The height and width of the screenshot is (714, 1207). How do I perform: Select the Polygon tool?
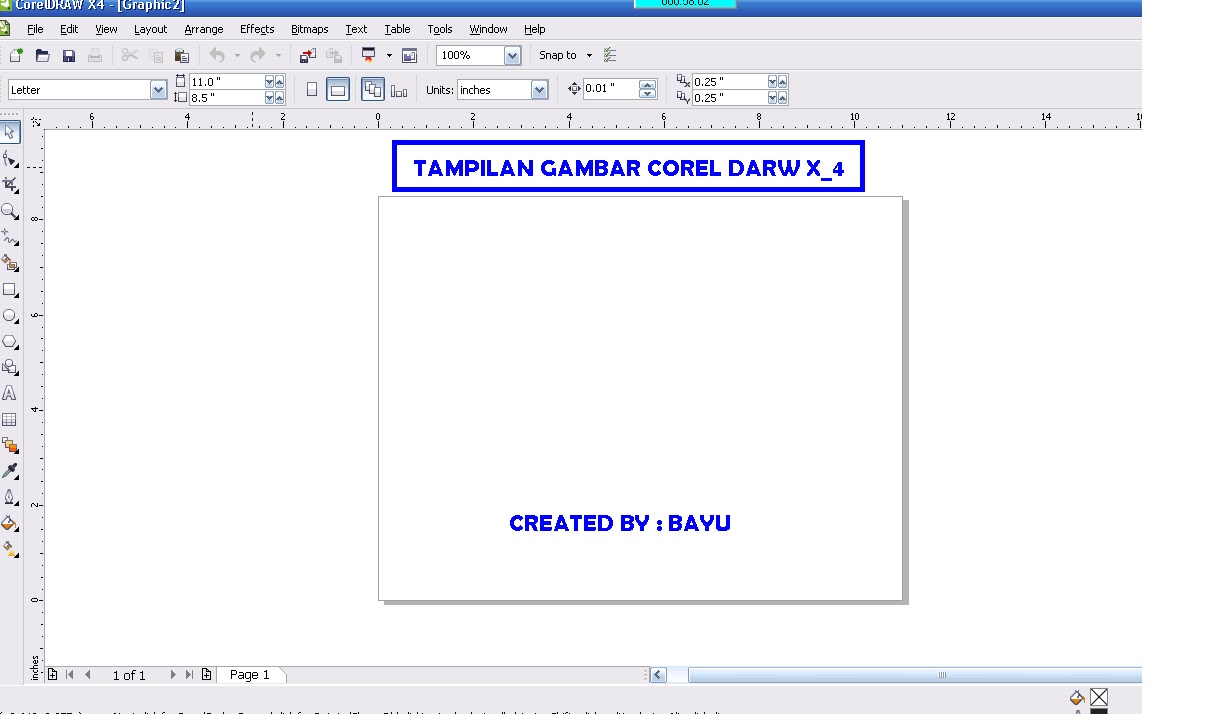10,341
